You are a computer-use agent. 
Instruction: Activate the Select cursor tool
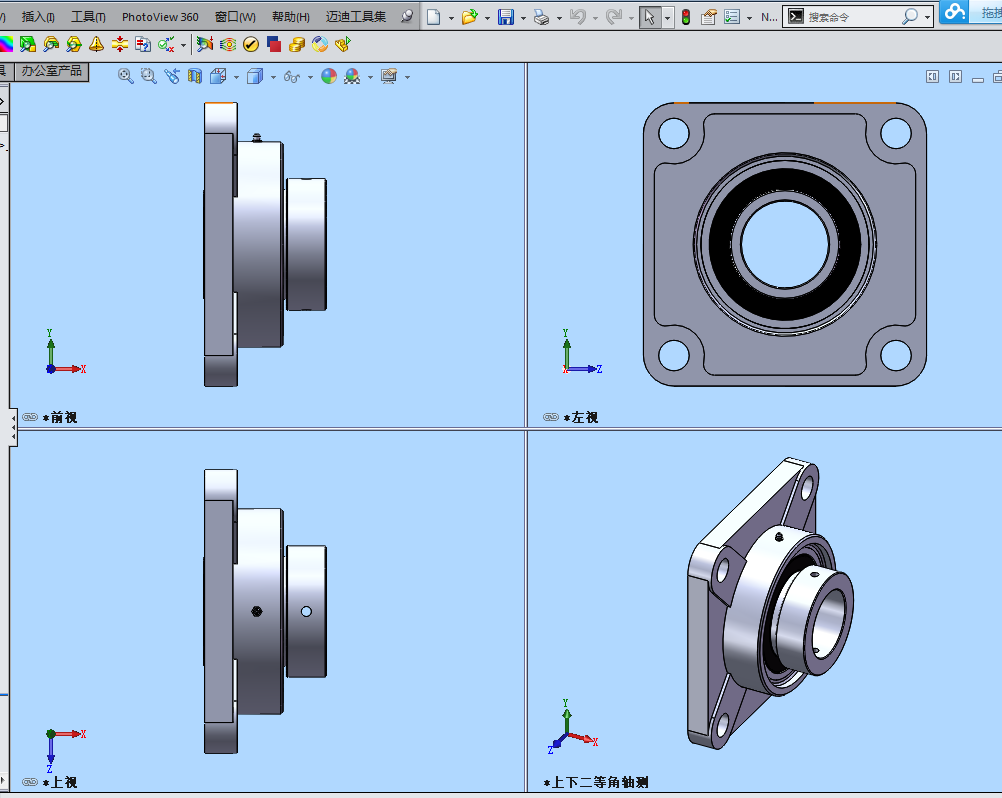[x=650, y=17]
